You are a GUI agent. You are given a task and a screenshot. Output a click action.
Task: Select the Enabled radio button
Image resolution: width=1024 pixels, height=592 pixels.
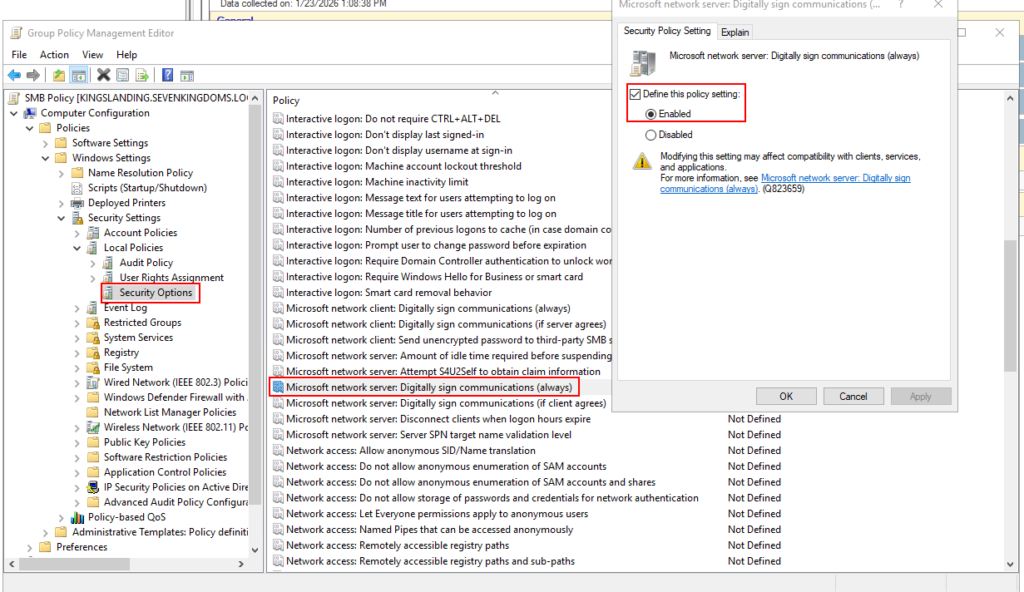pyautogui.click(x=651, y=114)
